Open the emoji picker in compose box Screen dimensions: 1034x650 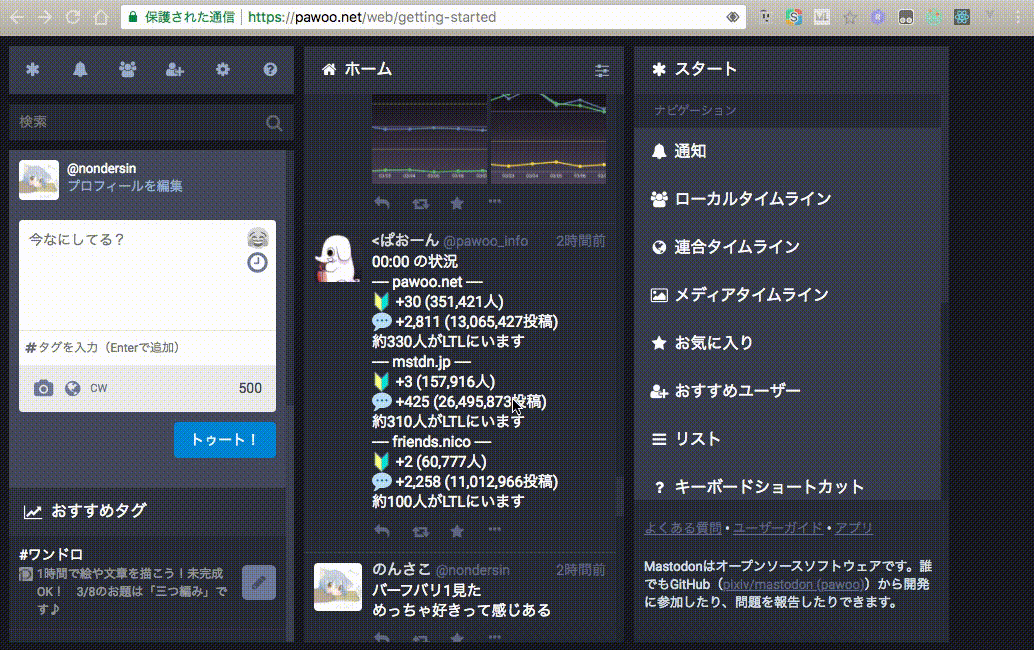(258, 237)
